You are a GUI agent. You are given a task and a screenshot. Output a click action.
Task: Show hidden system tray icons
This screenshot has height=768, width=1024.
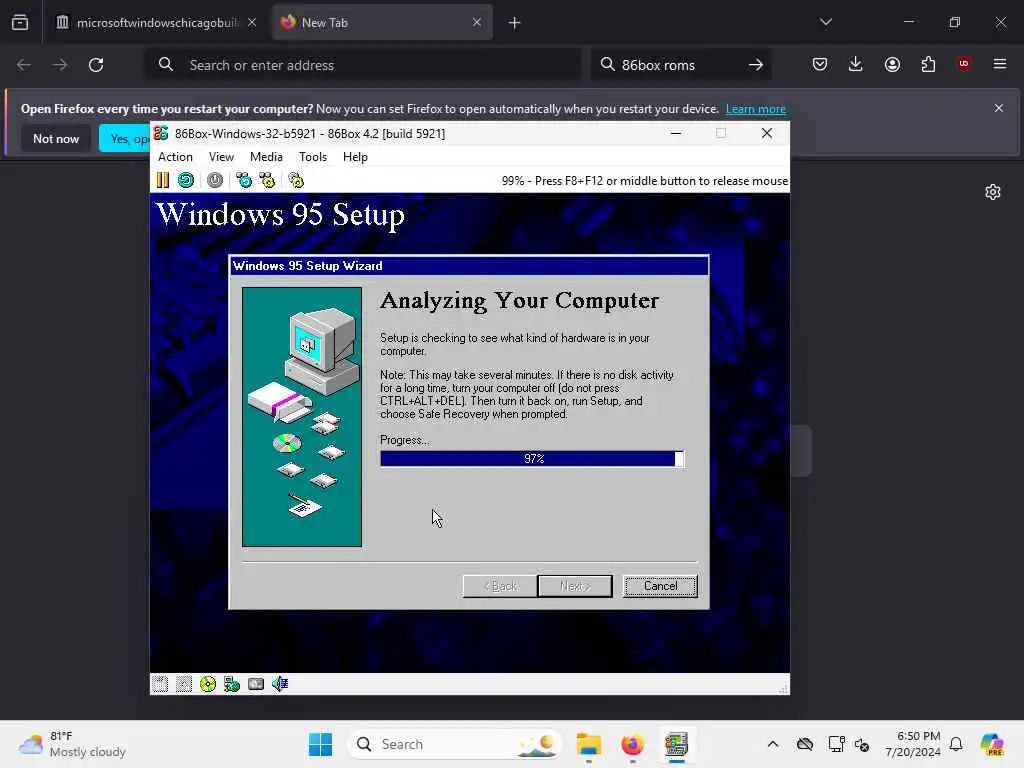[773, 744]
